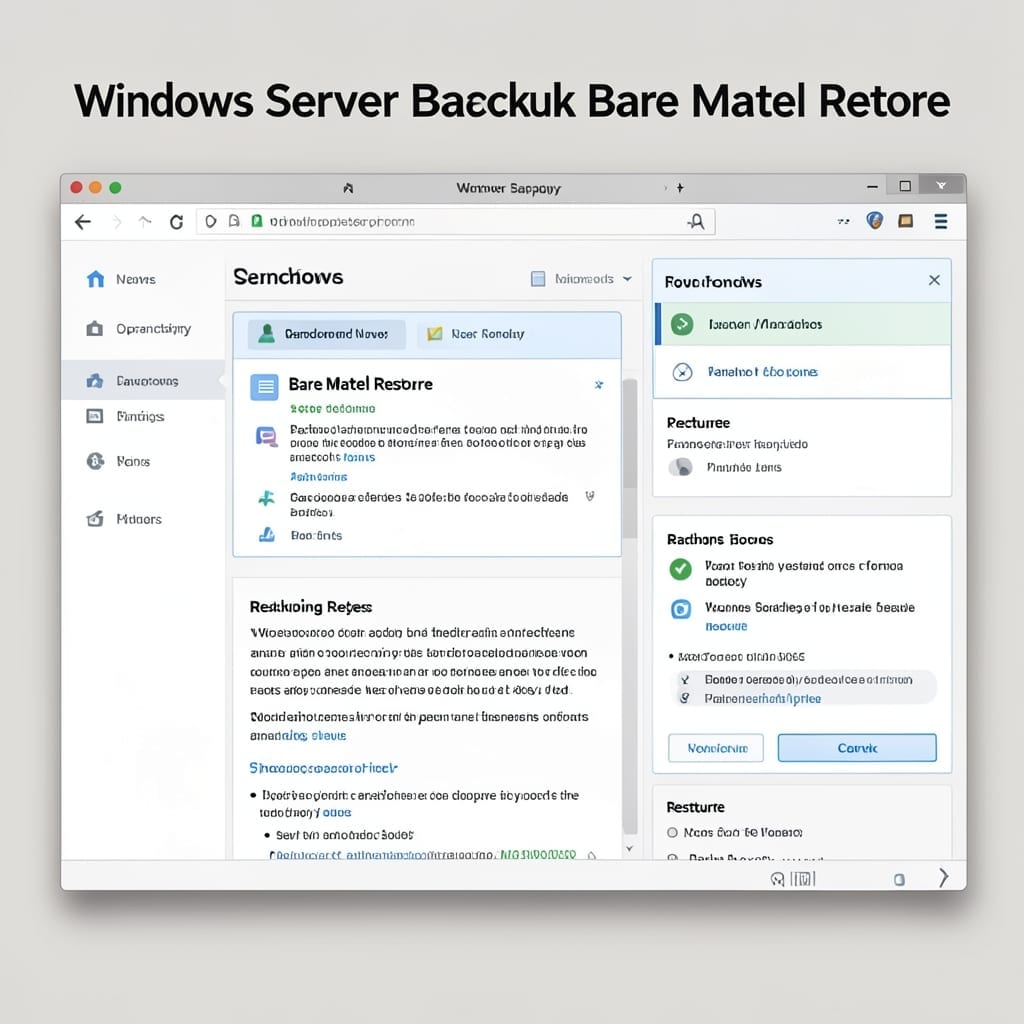The width and height of the screenshot is (1024, 1024).
Task: Open the orange bookmarks icon in toolbar
Action: pos(905,221)
